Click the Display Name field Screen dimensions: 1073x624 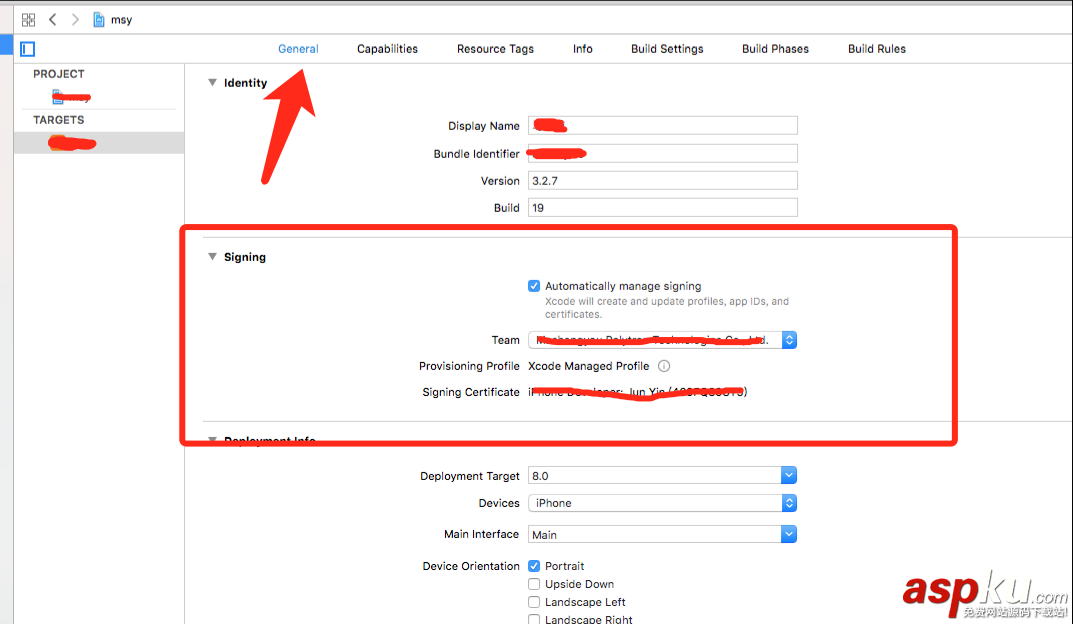click(x=662, y=126)
